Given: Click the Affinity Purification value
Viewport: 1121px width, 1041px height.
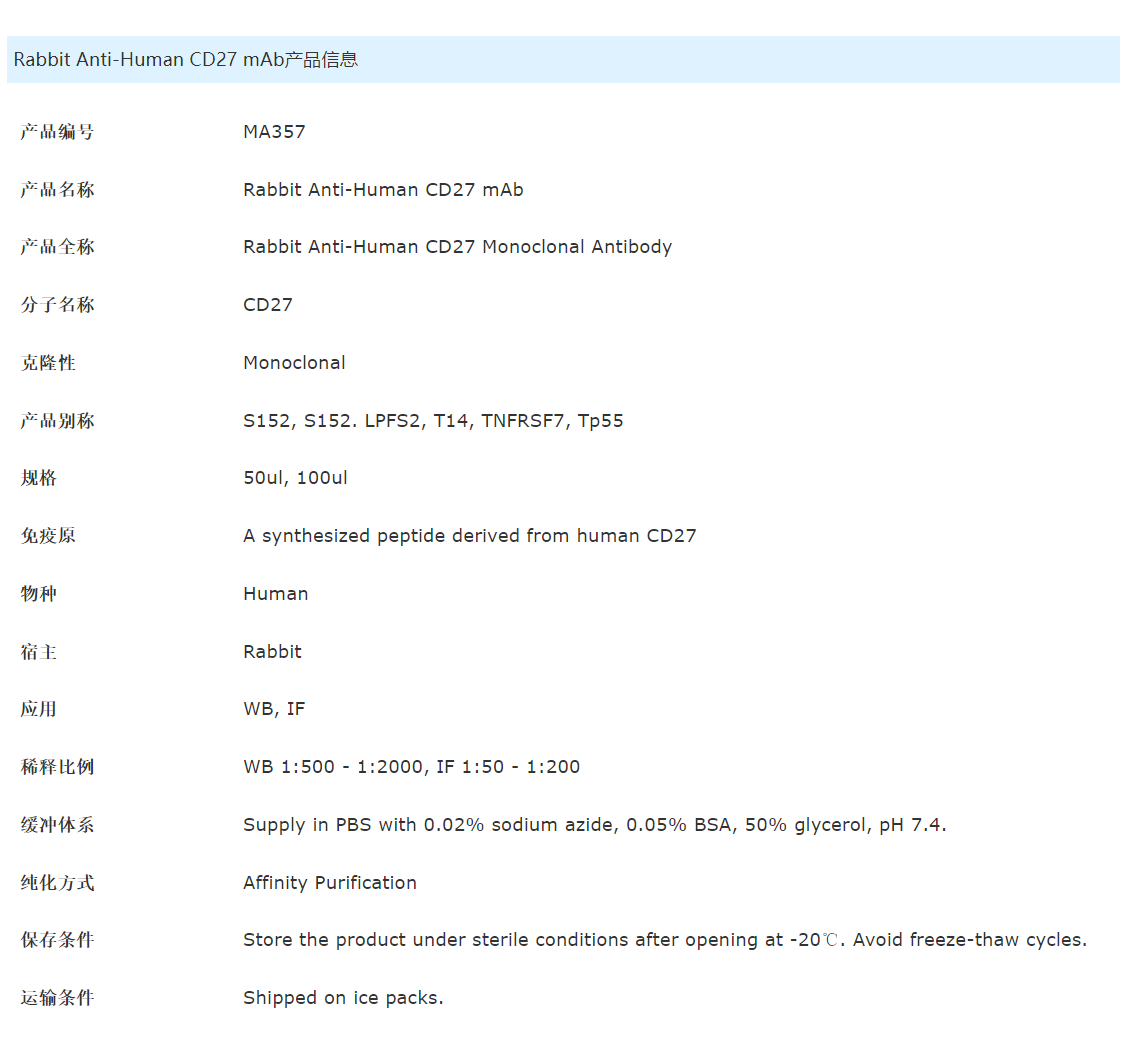Looking at the screenshot, I should 329,883.
